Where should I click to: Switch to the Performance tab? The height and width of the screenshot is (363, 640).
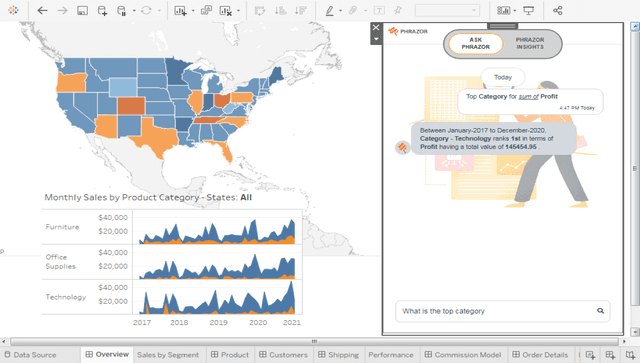391,355
